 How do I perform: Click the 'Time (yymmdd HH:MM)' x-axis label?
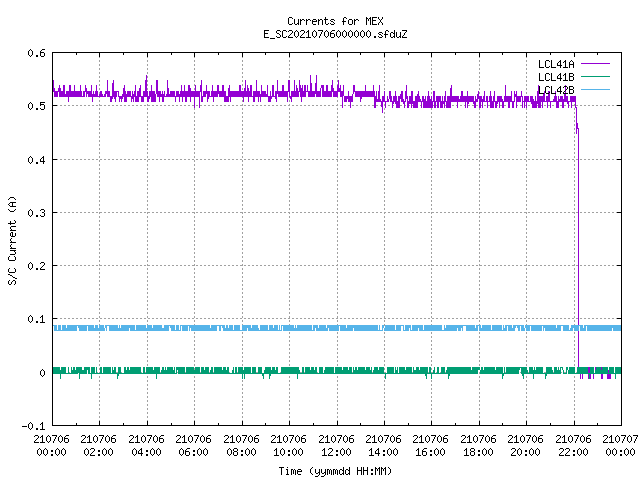click(x=335, y=471)
